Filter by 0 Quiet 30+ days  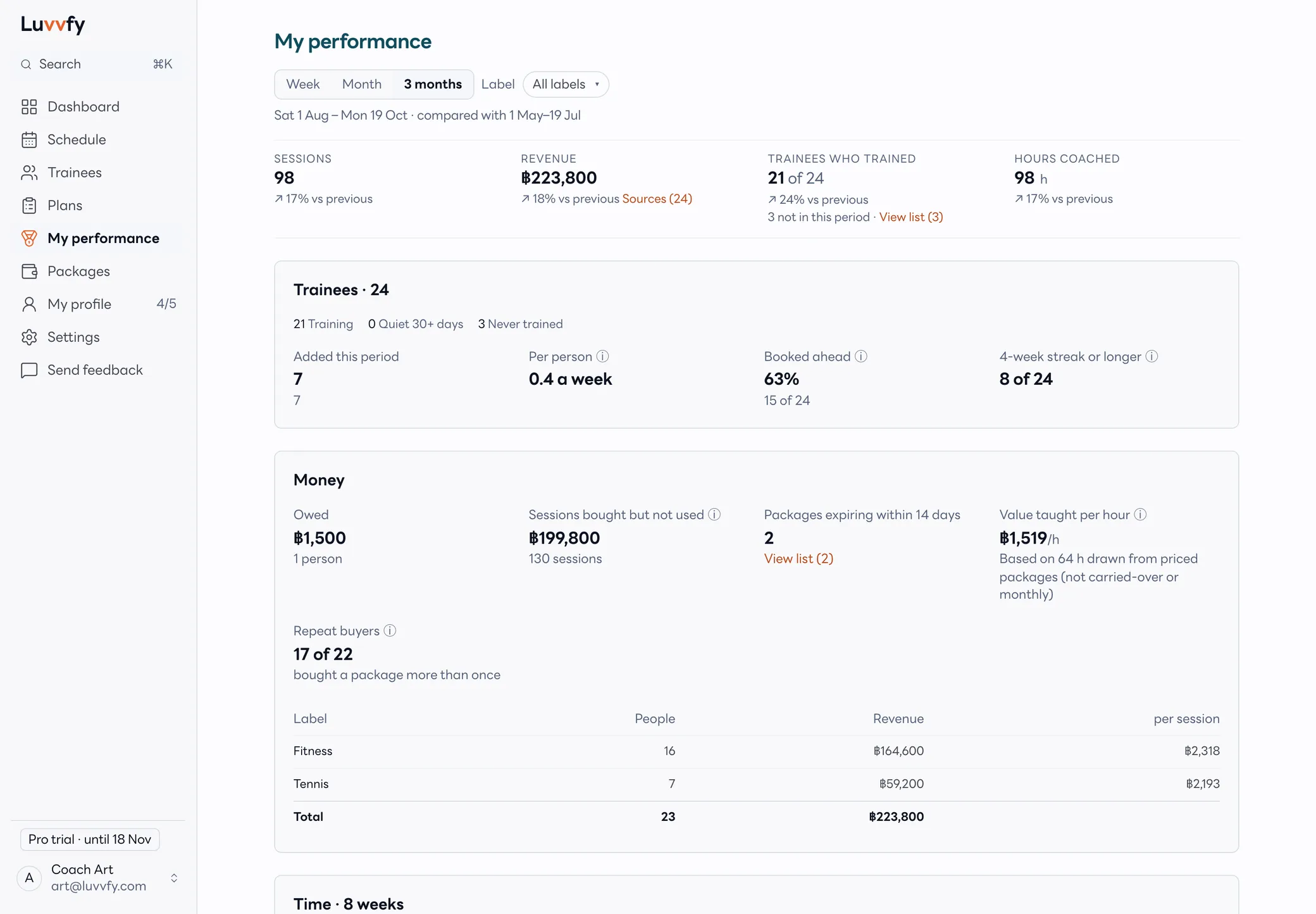point(415,324)
